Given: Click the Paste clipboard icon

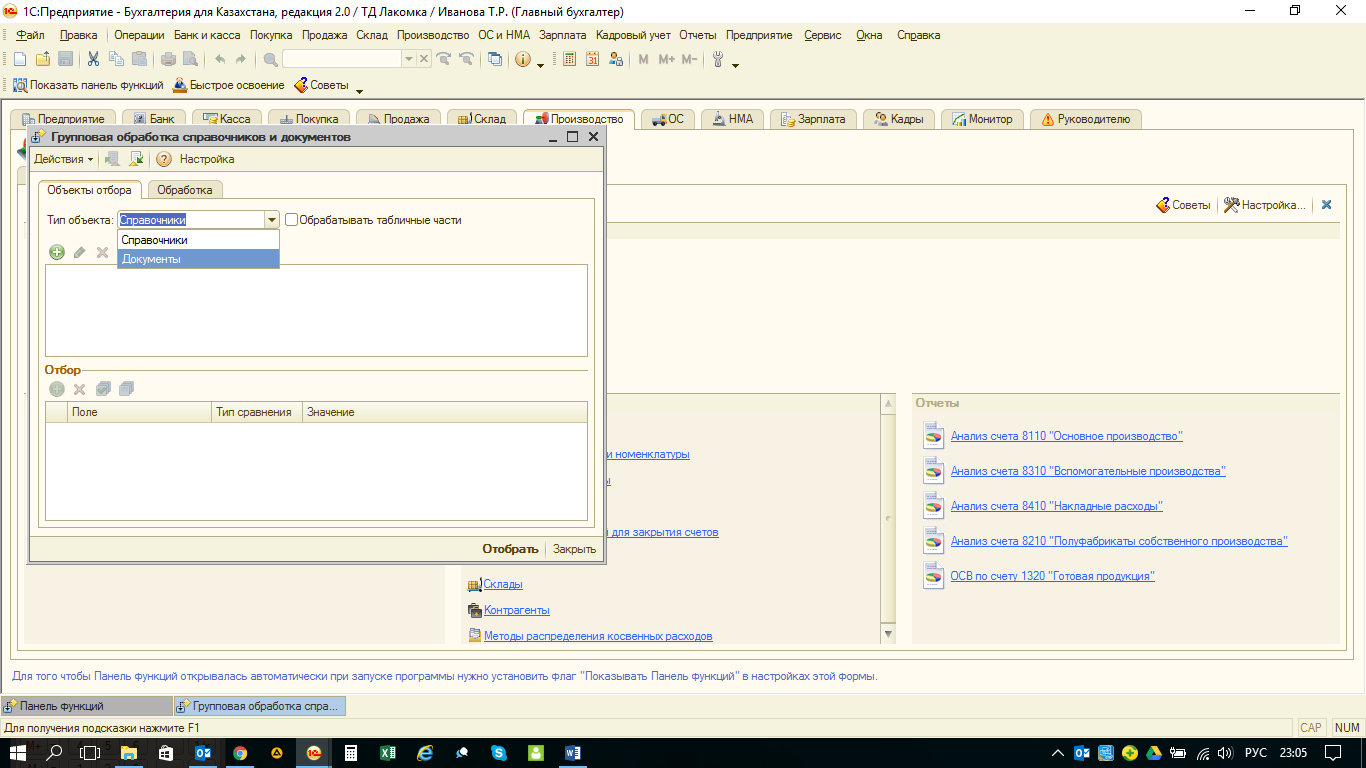Looking at the screenshot, I should point(140,59).
